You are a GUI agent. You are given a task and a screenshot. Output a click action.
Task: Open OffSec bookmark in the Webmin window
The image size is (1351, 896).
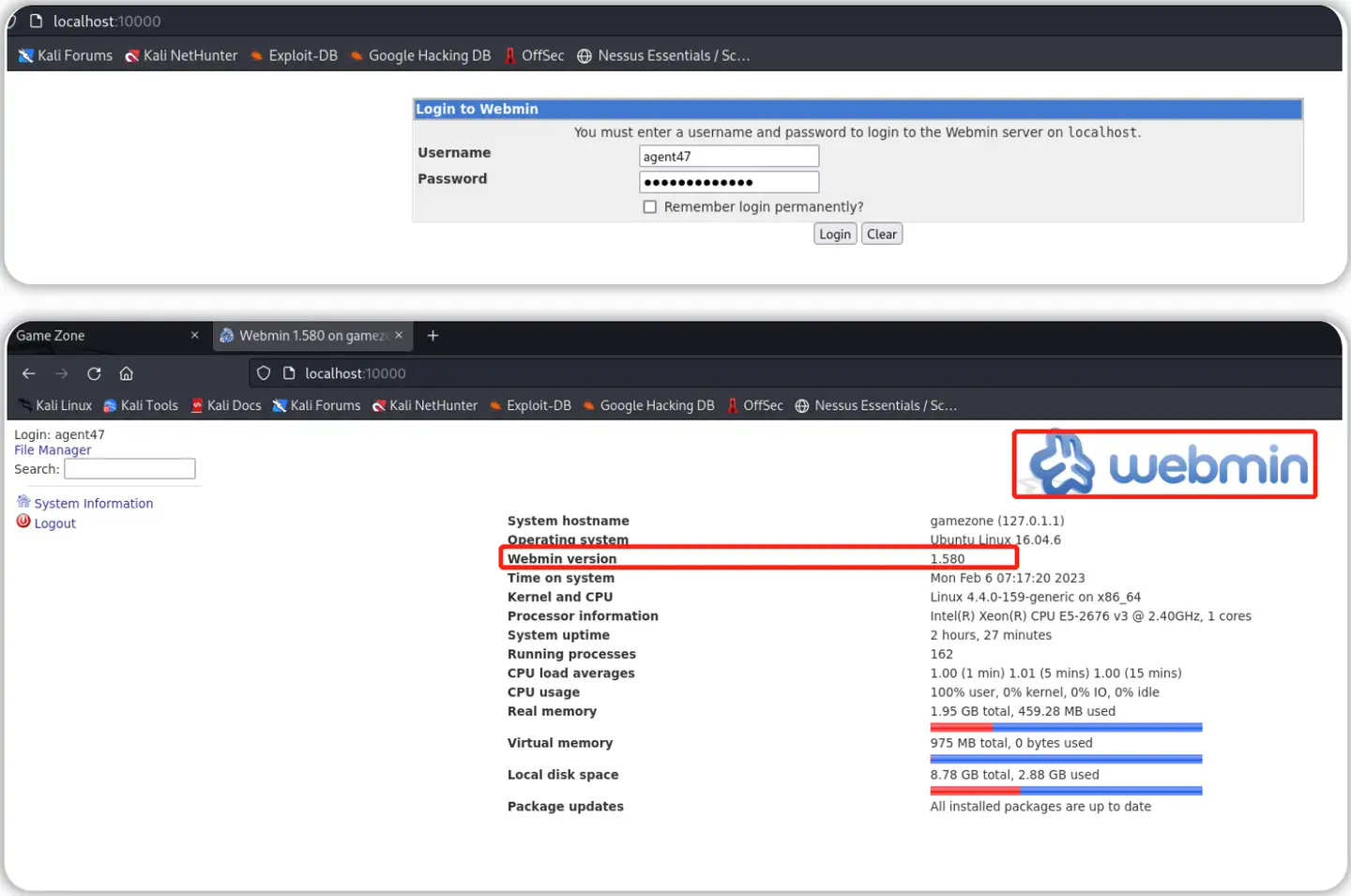[x=755, y=405]
